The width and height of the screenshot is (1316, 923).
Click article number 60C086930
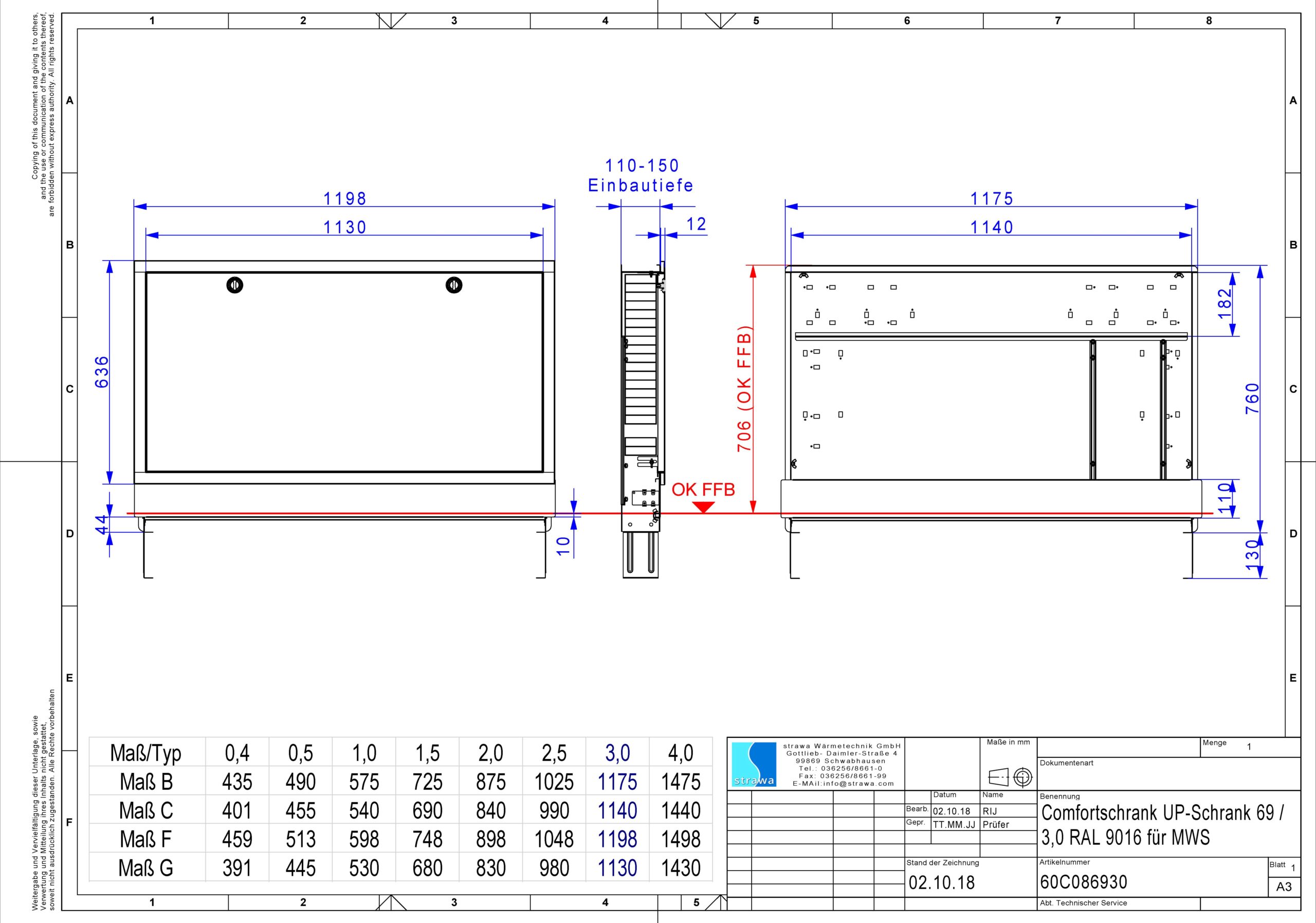point(1084,882)
